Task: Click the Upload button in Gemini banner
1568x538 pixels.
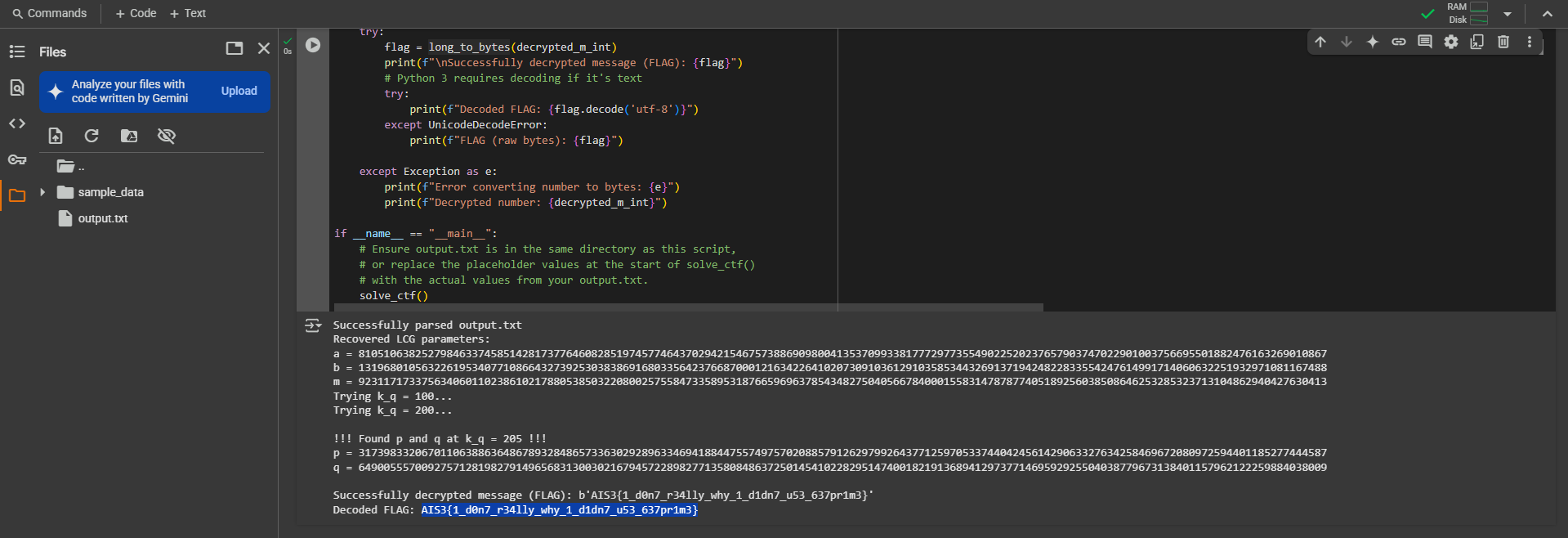Action: tap(239, 91)
